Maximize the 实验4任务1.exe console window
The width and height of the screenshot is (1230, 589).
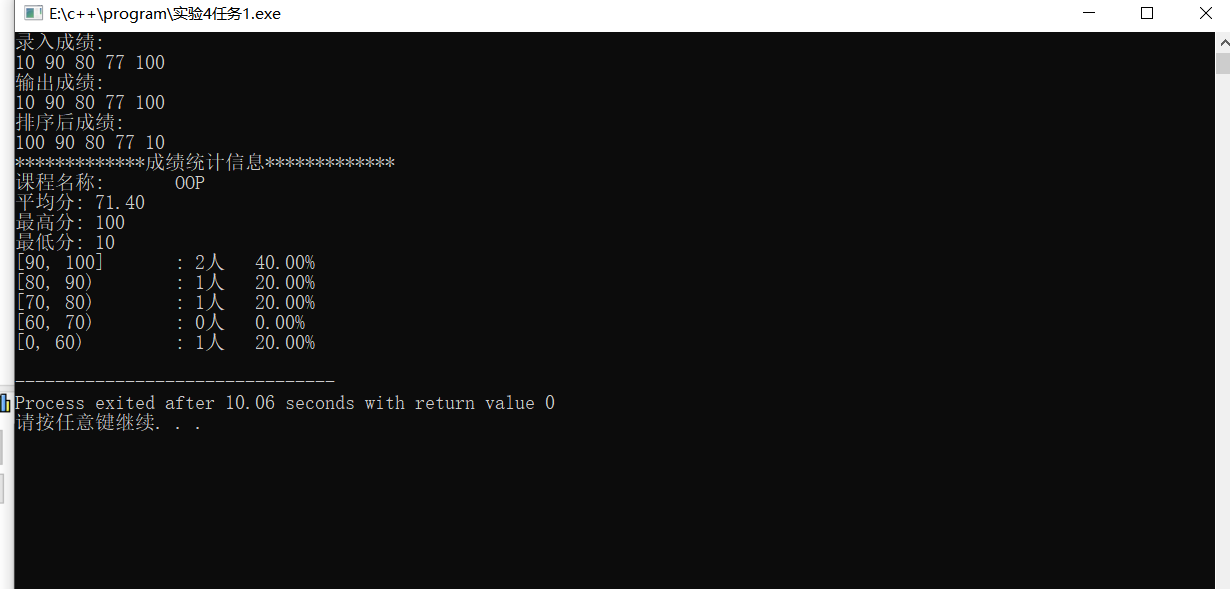[x=1147, y=14]
